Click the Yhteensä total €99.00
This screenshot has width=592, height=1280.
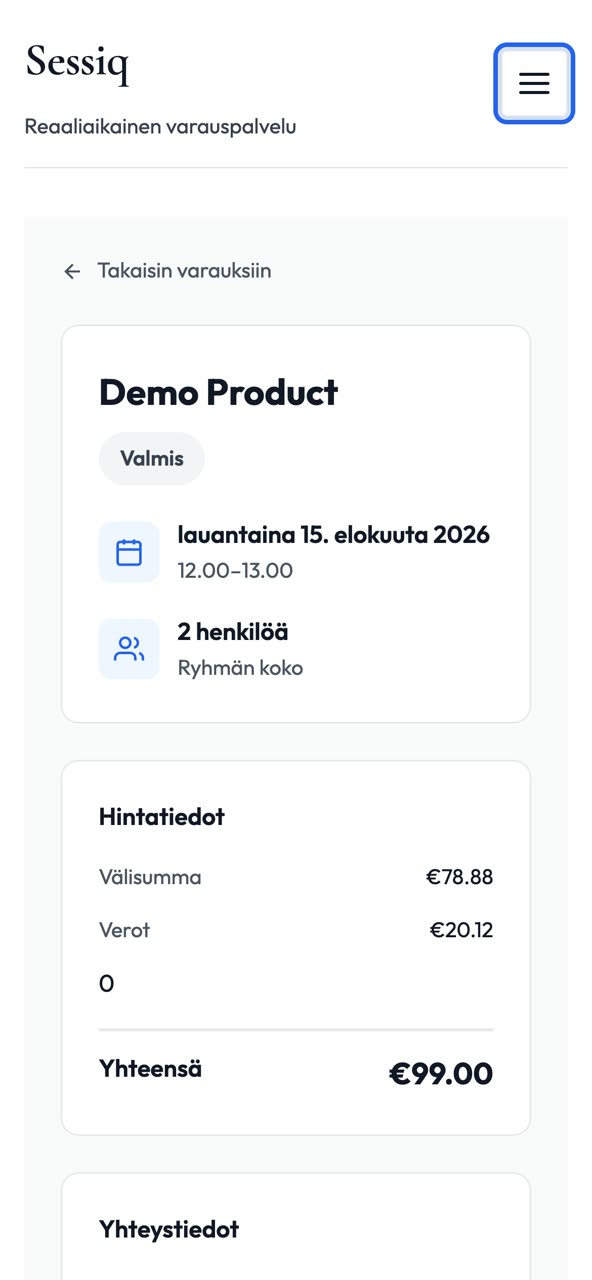(x=441, y=1074)
